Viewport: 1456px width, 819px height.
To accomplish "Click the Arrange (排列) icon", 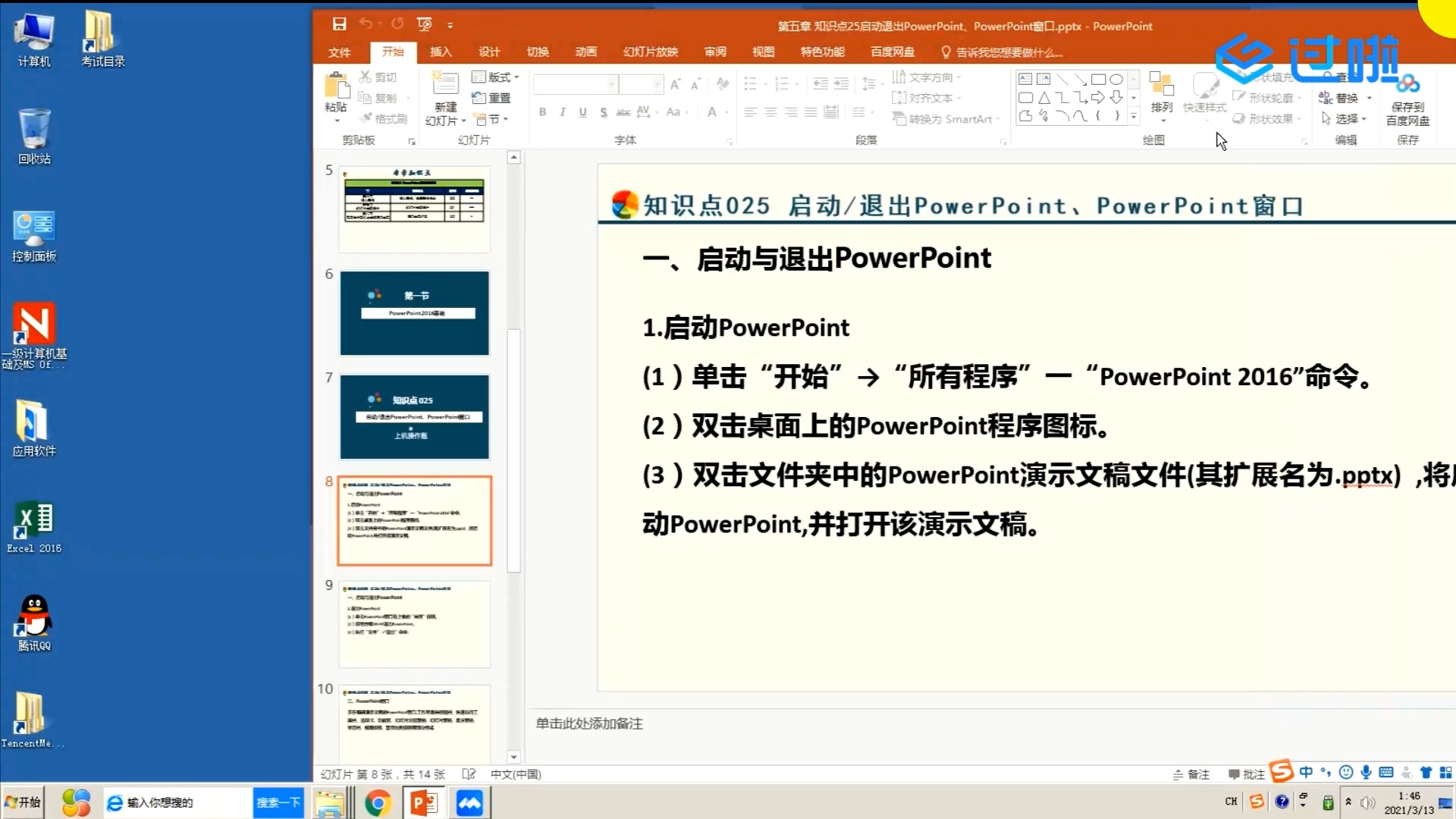I will (1161, 91).
